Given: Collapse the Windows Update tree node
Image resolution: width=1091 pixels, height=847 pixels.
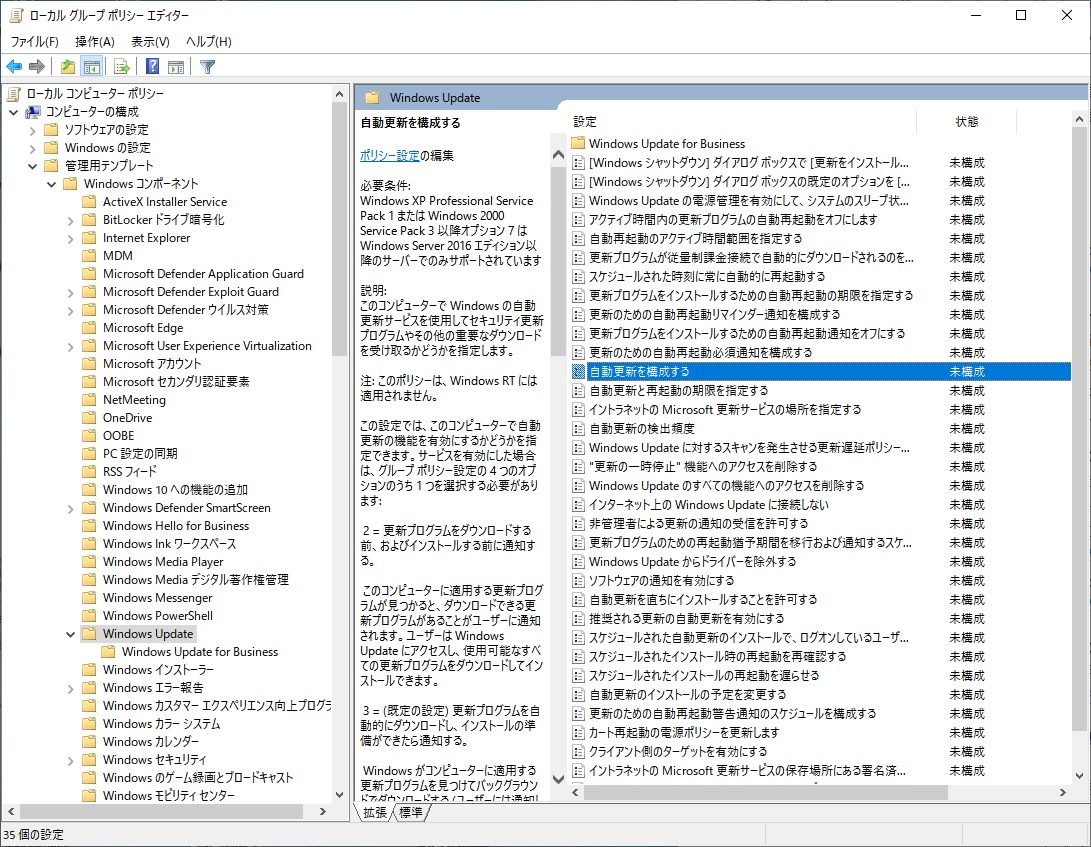Looking at the screenshot, I should coord(70,634).
